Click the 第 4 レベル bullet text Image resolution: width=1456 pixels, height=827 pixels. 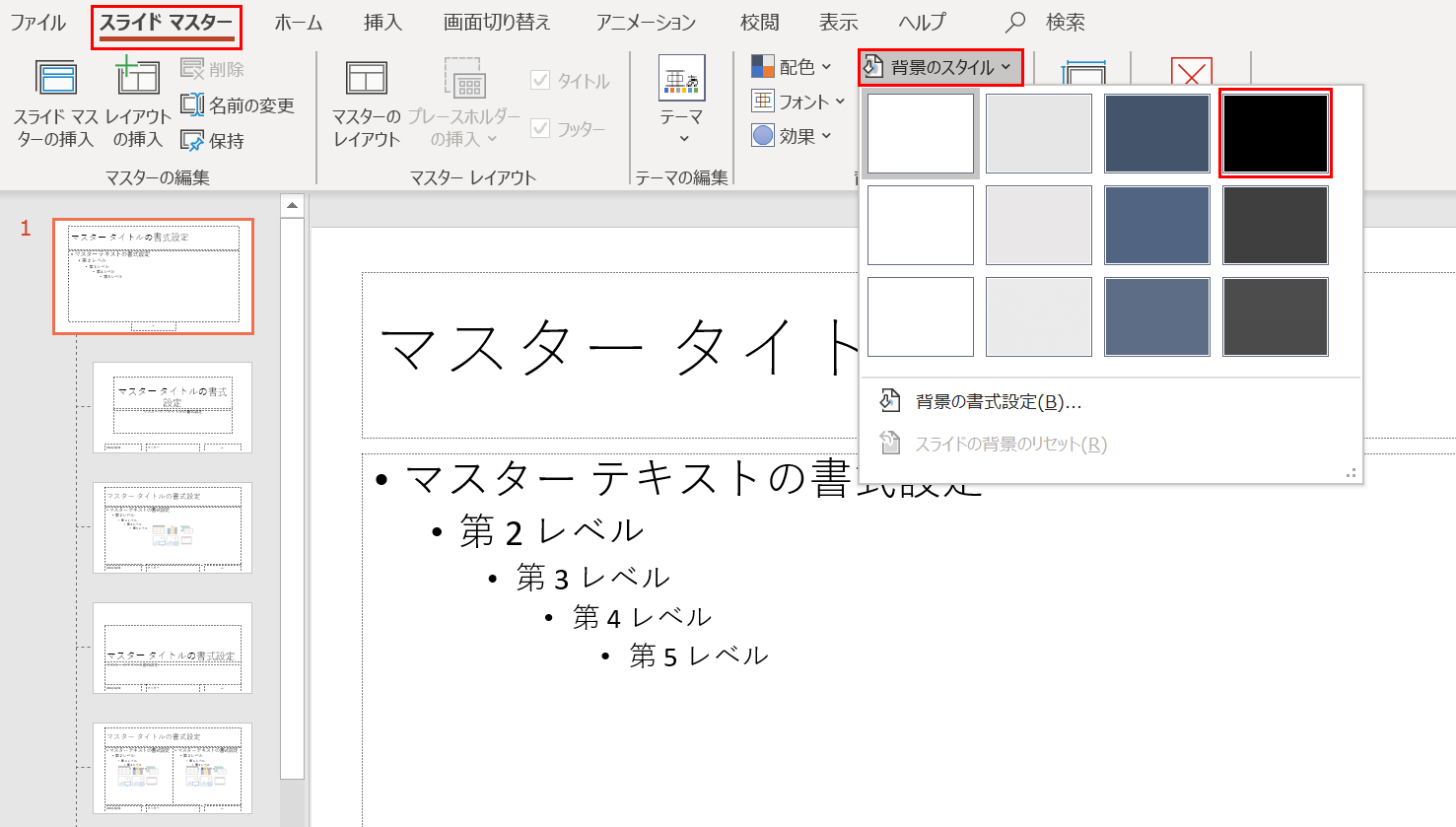[x=642, y=617]
